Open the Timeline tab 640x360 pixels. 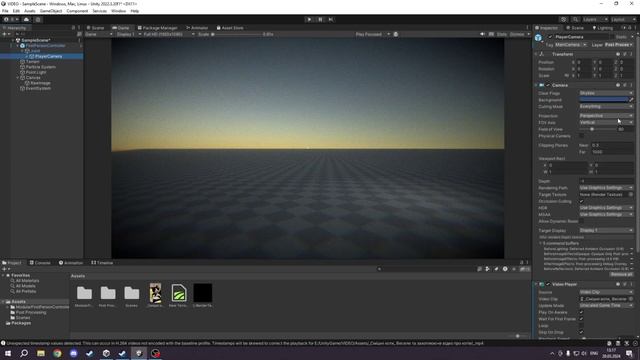pos(102,263)
